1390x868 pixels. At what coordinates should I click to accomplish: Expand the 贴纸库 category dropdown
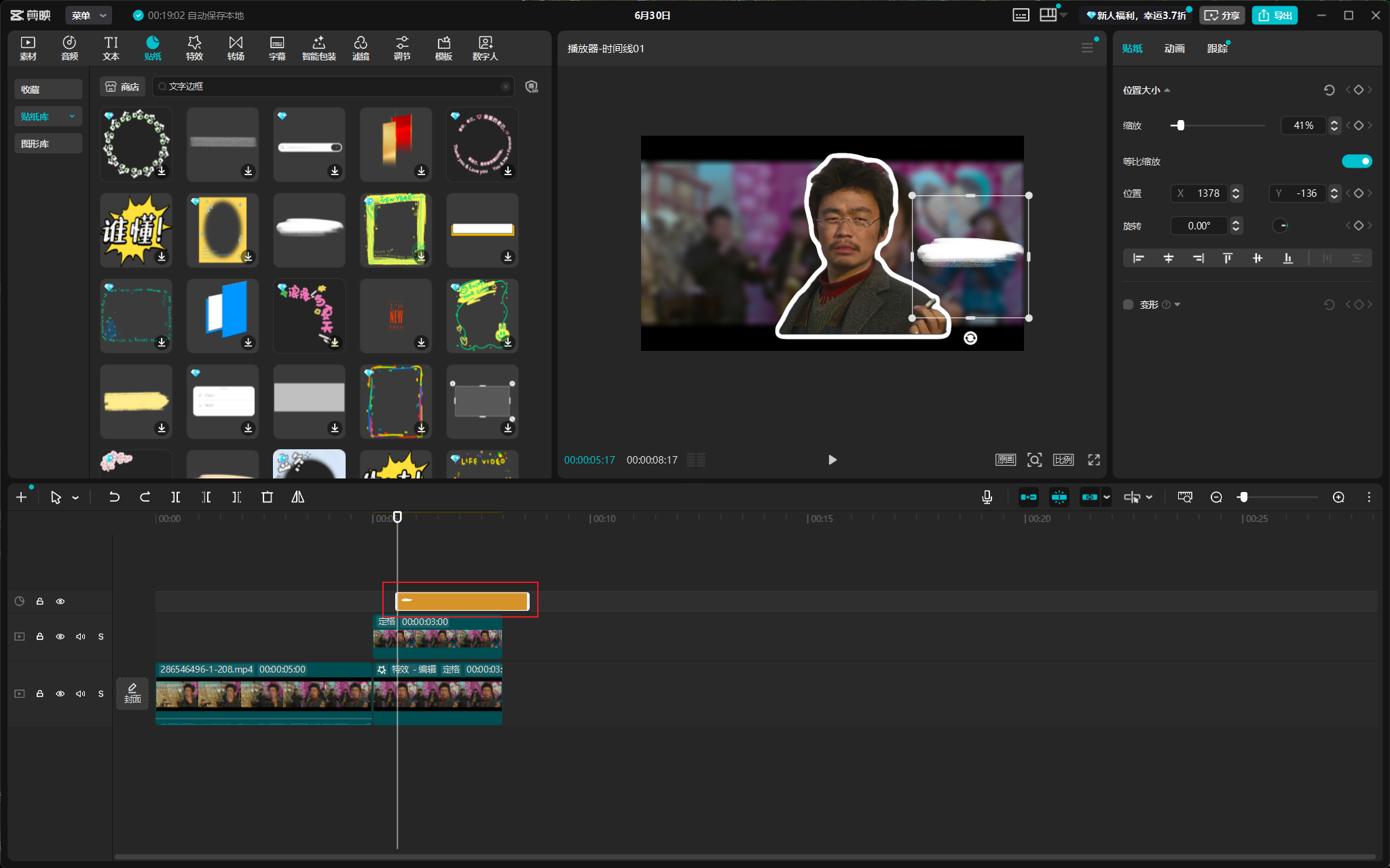72,117
